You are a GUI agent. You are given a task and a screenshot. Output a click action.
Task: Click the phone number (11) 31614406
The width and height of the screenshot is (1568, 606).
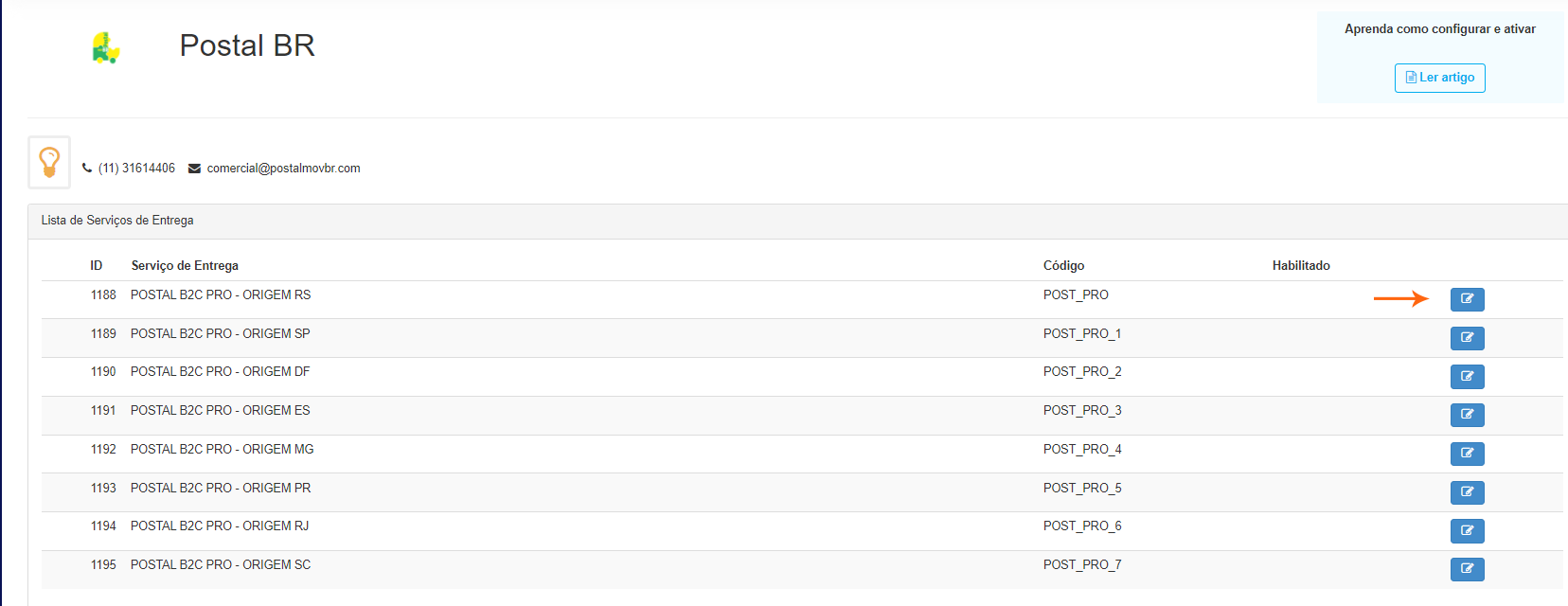click(136, 169)
